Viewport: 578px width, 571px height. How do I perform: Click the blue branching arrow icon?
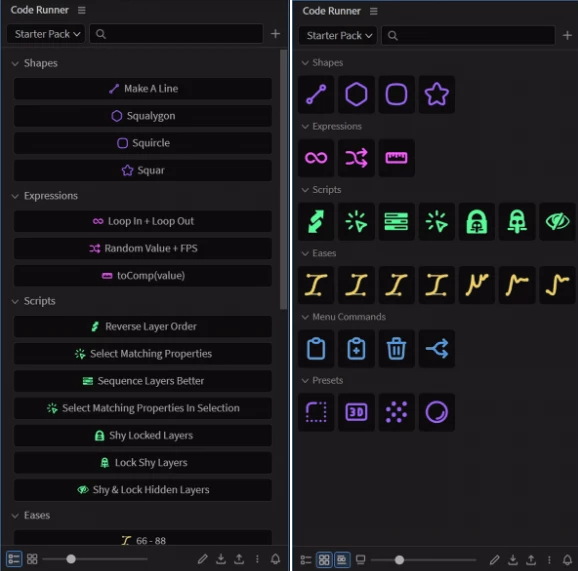tap(436, 349)
